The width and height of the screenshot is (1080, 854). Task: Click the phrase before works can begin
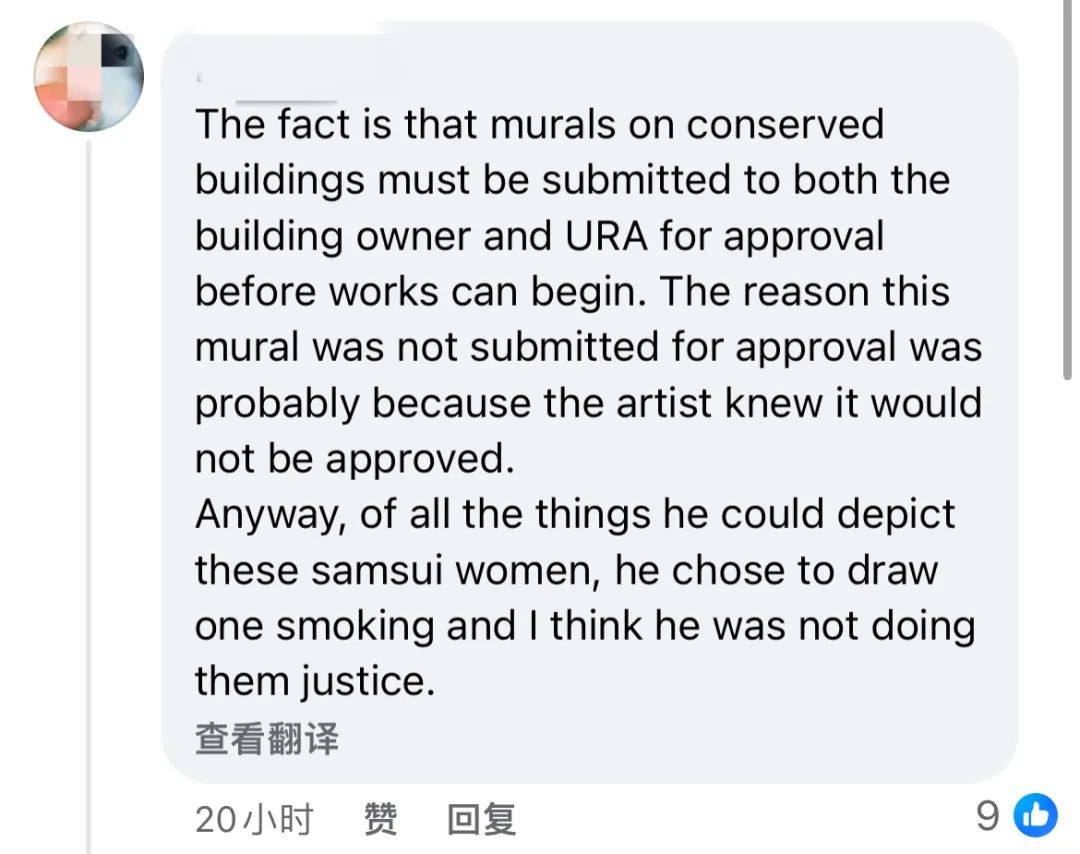(421, 292)
